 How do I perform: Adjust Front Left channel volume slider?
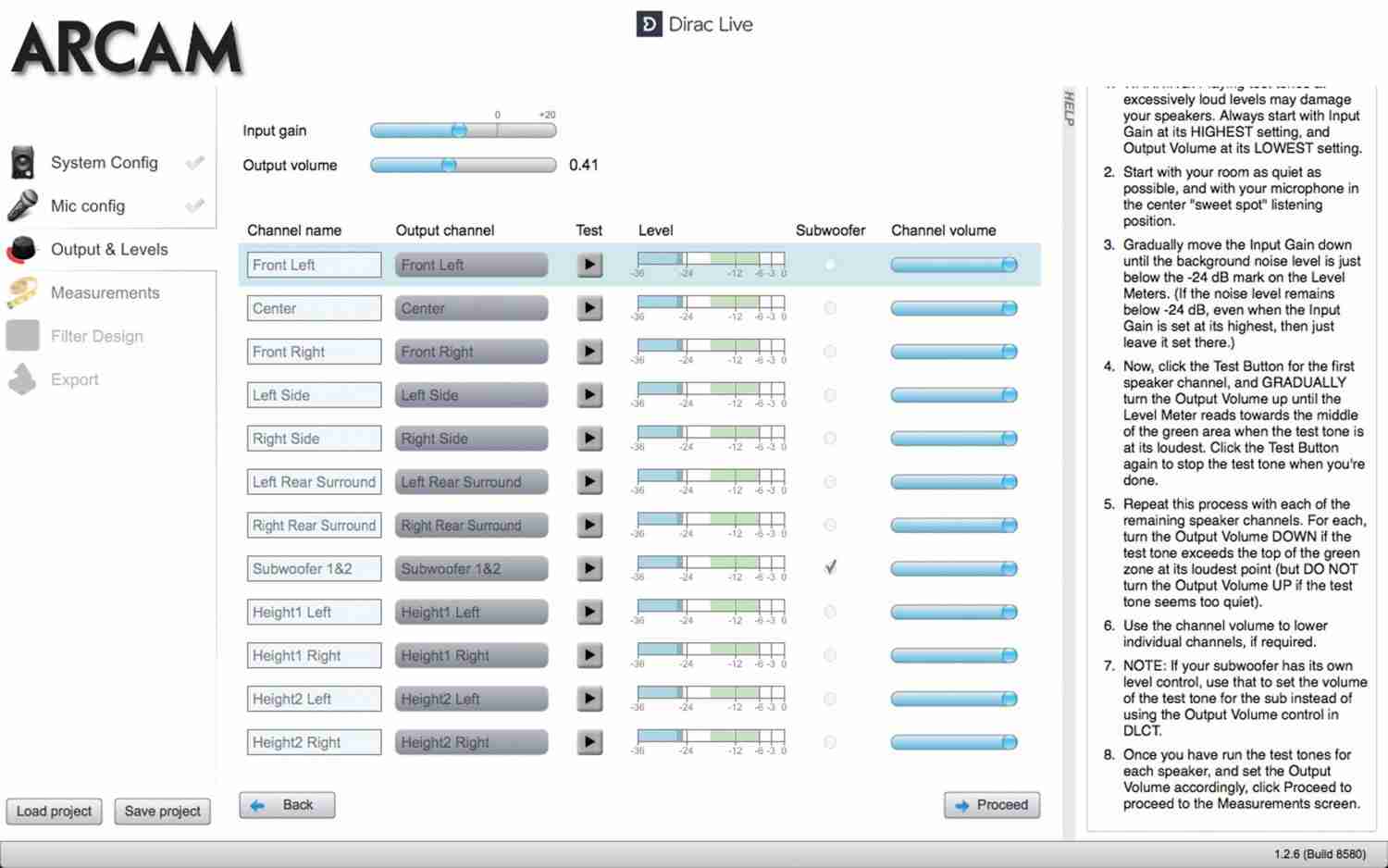point(954,265)
